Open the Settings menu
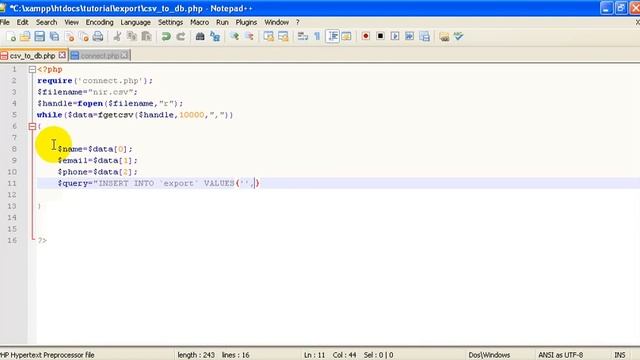 [x=171, y=22]
